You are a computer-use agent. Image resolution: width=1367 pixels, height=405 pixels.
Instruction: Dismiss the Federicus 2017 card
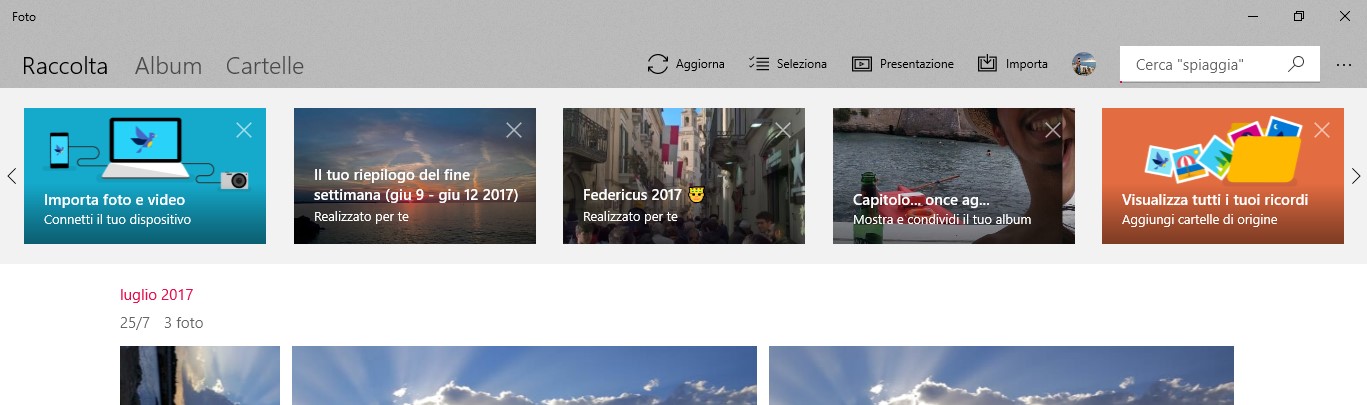click(x=783, y=129)
